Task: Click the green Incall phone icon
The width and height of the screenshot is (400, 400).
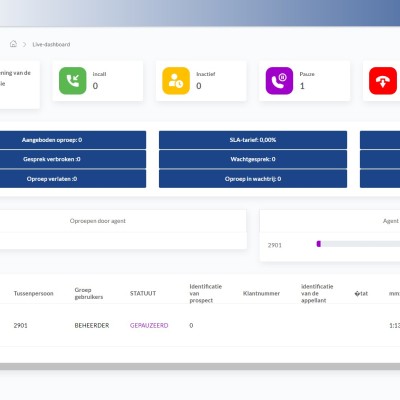Action: coord(73,81)
